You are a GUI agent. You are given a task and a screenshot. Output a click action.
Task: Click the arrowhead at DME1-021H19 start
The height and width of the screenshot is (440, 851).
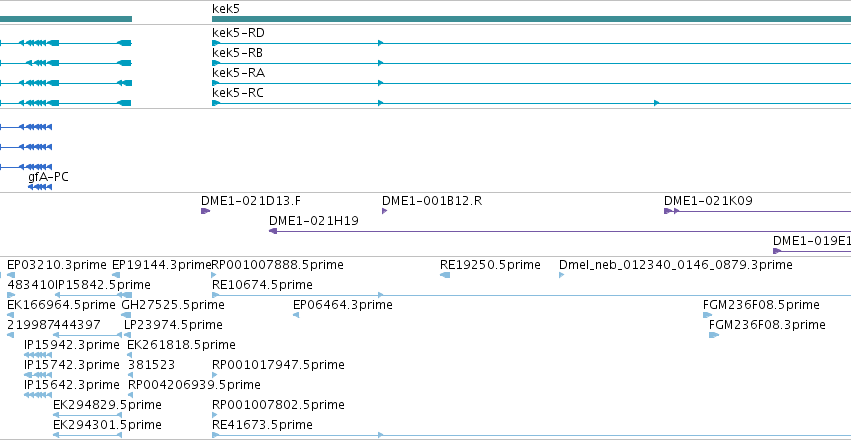(x=273, y=231)
